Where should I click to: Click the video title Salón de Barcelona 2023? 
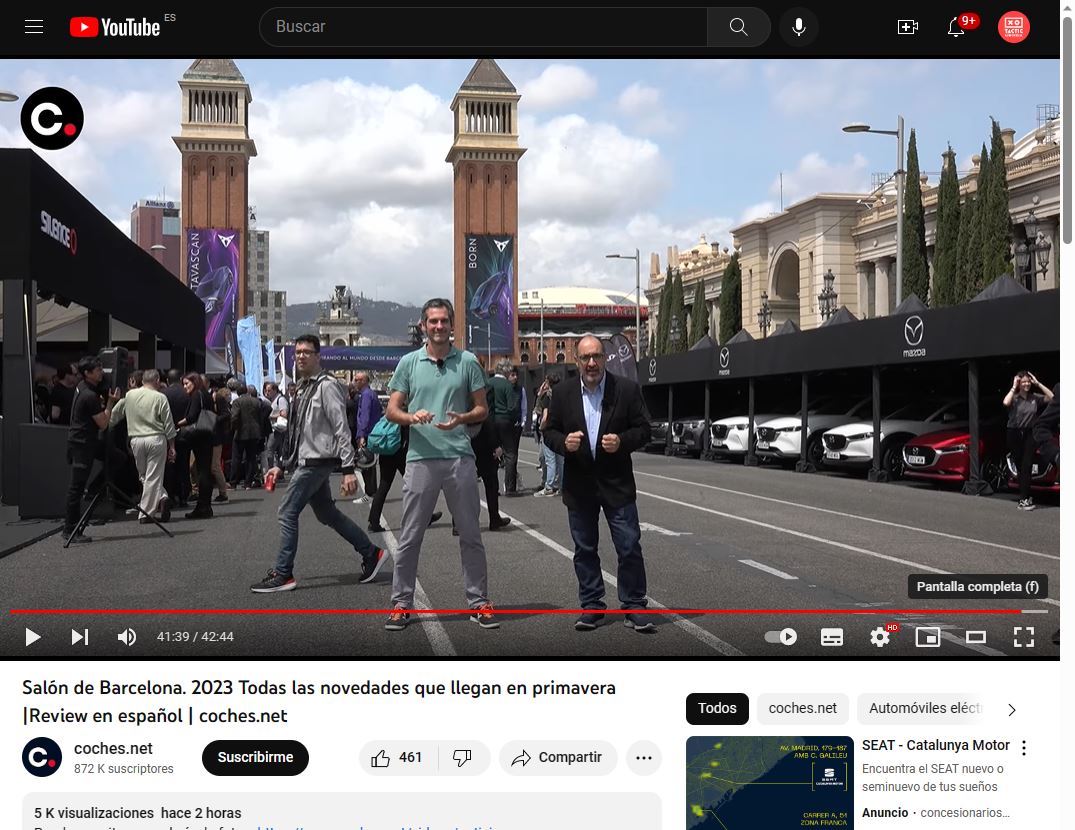tap(319, 701)
